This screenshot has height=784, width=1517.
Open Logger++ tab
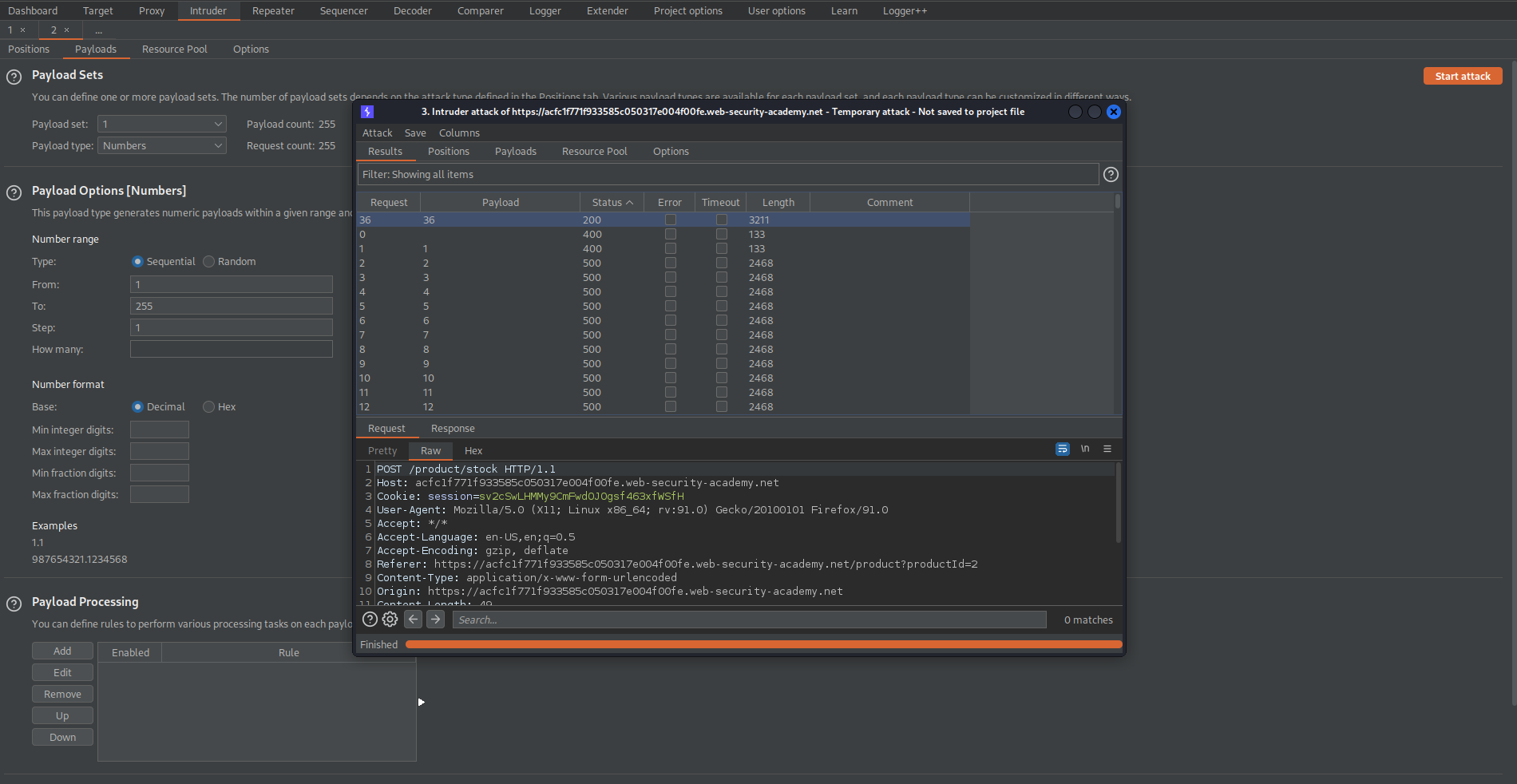point(905,10)
